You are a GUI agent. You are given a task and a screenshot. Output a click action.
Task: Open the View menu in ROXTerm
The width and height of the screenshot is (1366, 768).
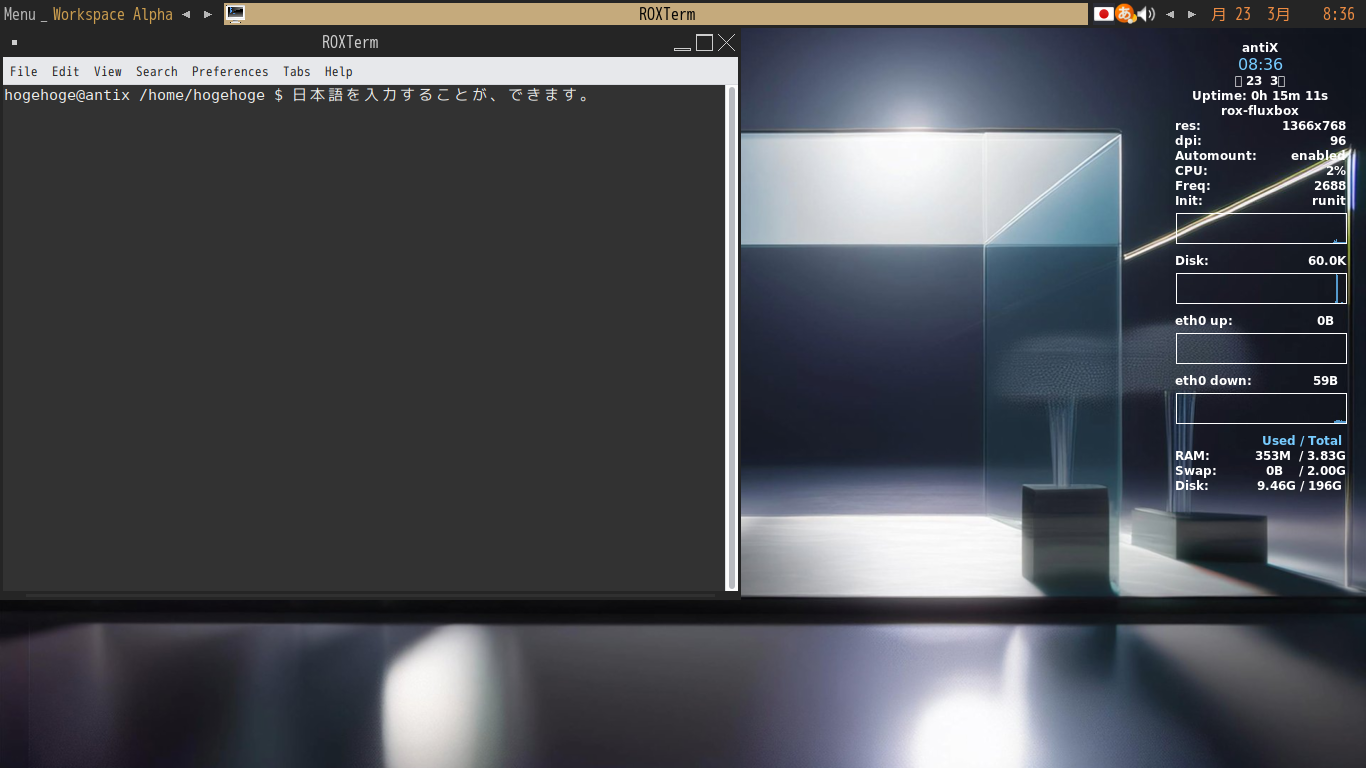[108, 71]
